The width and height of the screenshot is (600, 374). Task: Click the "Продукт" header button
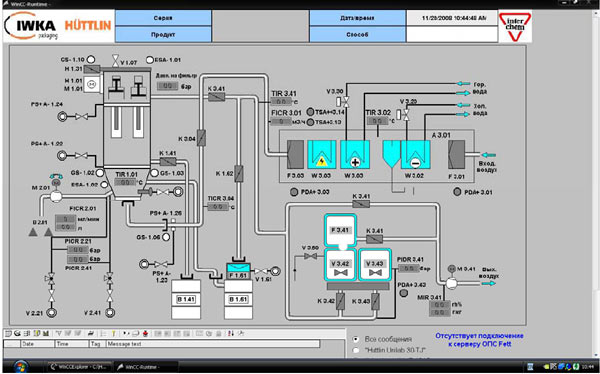click(x=163, y=34)
